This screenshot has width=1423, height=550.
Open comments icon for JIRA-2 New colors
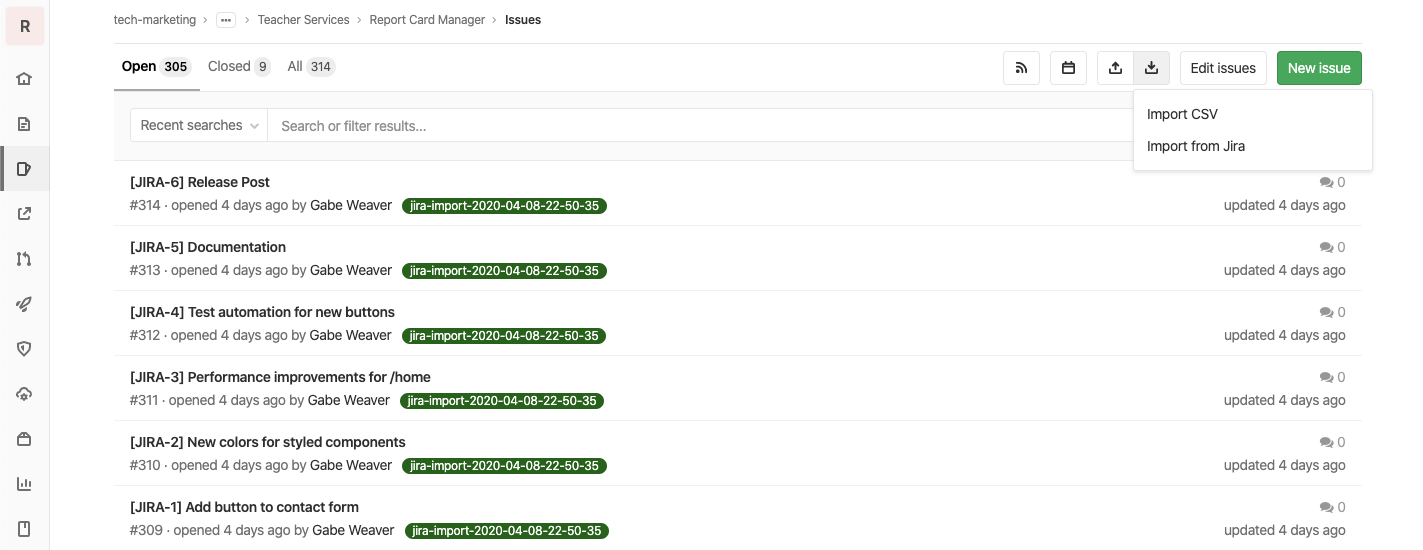coord(1326,443)
